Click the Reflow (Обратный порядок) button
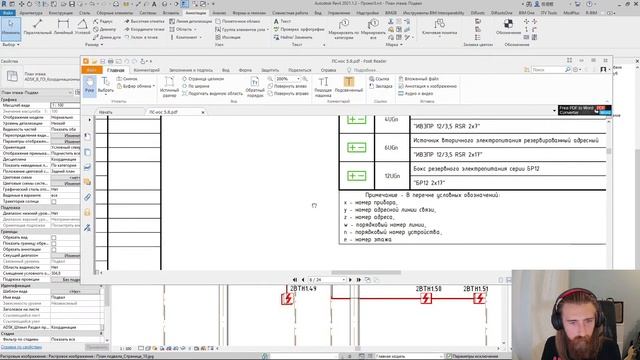 coord(255,87)
